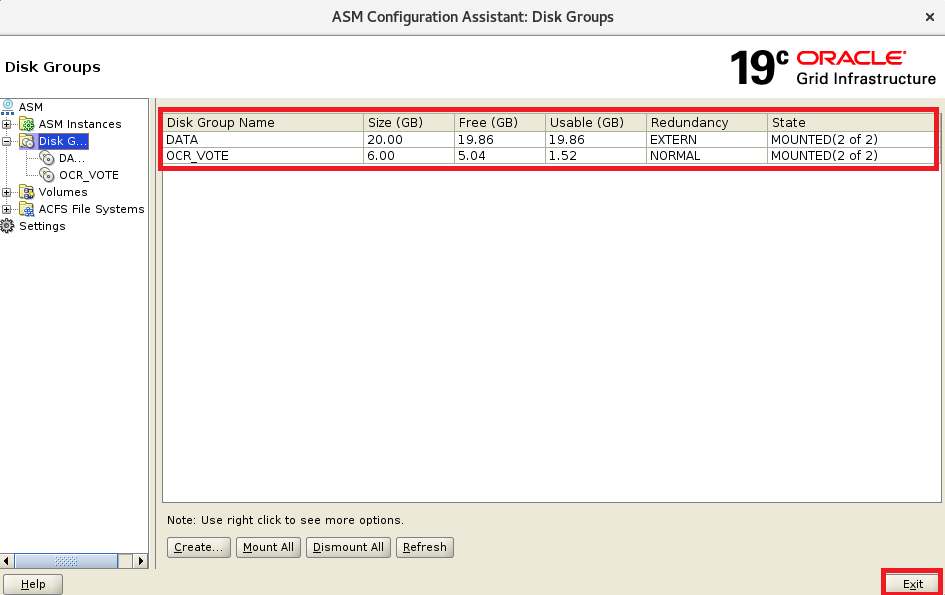Click OCR_VOTE row's MOUNTED(2 of 2) cell
The width and height of the screenshot is (945, 595).
click(852, 156)
